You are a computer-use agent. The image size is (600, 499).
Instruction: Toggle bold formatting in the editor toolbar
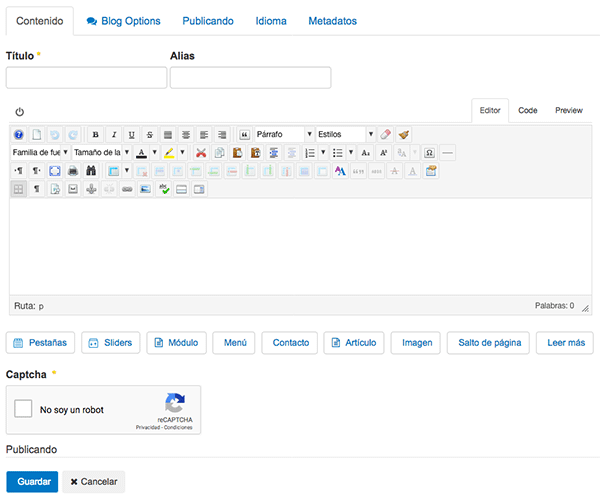[x=95, y=134]
